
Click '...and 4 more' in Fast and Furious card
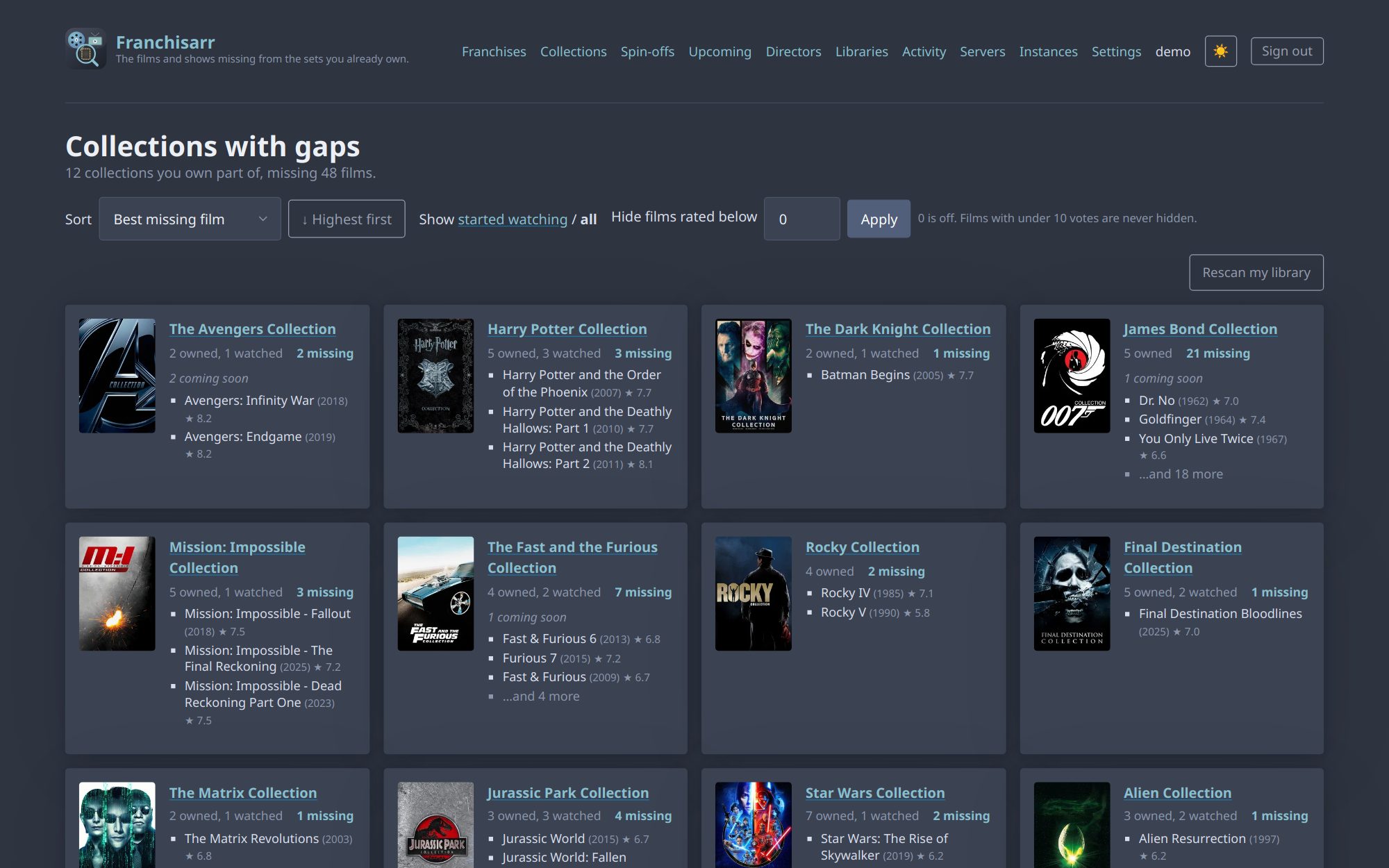[540, 696]
